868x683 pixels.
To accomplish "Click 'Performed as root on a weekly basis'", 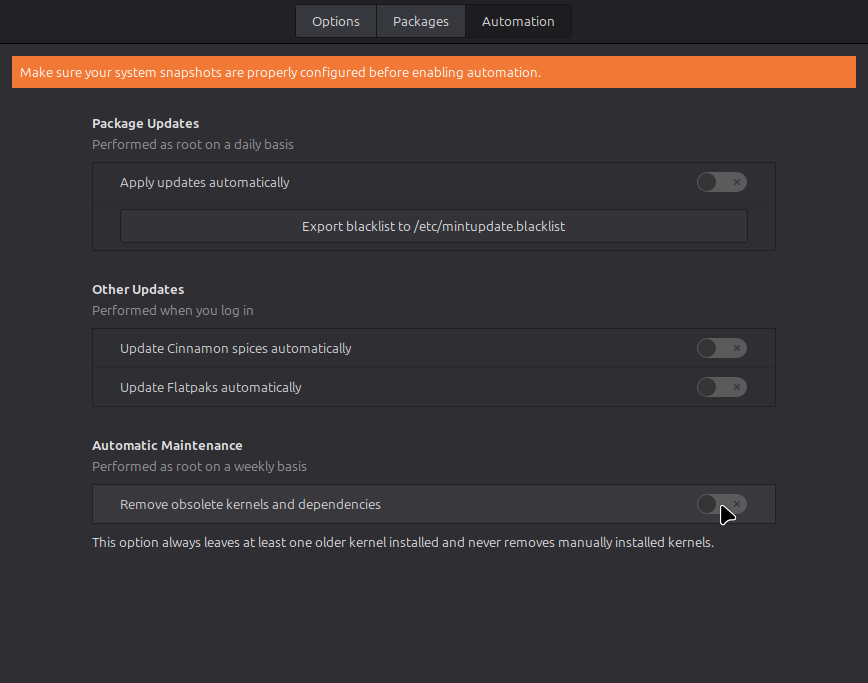I will 199,467.
